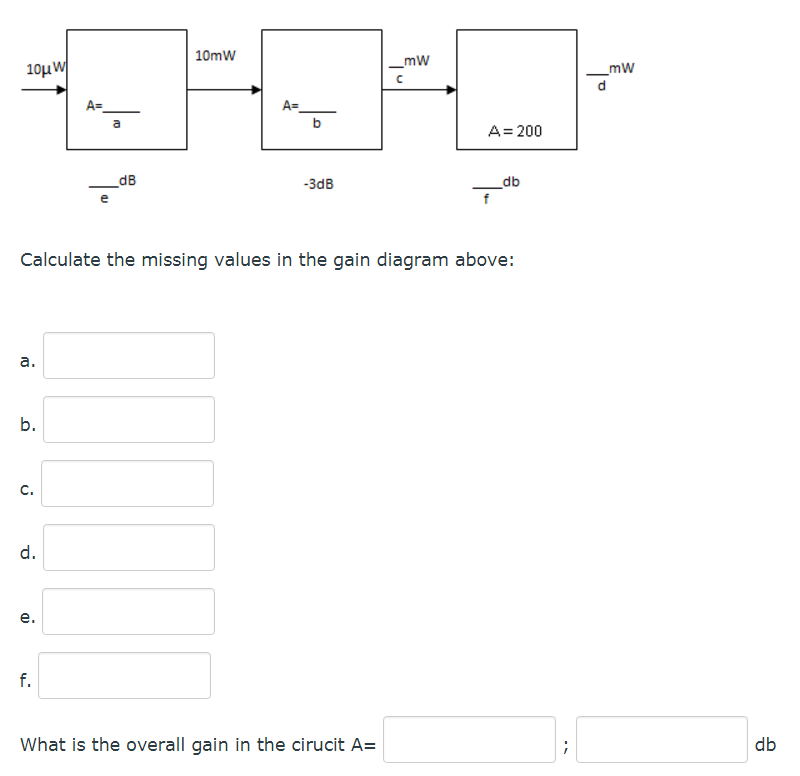Click the blank f db label
This screenshot has height=776, width=800.
[496, 190]
